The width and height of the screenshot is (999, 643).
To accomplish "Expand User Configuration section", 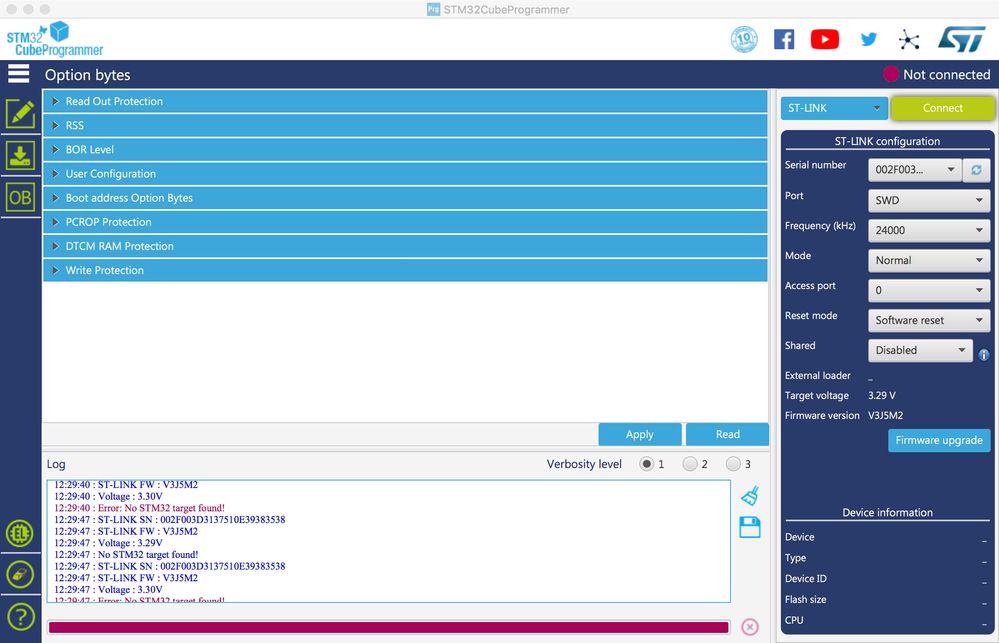I will coord(405,174).
